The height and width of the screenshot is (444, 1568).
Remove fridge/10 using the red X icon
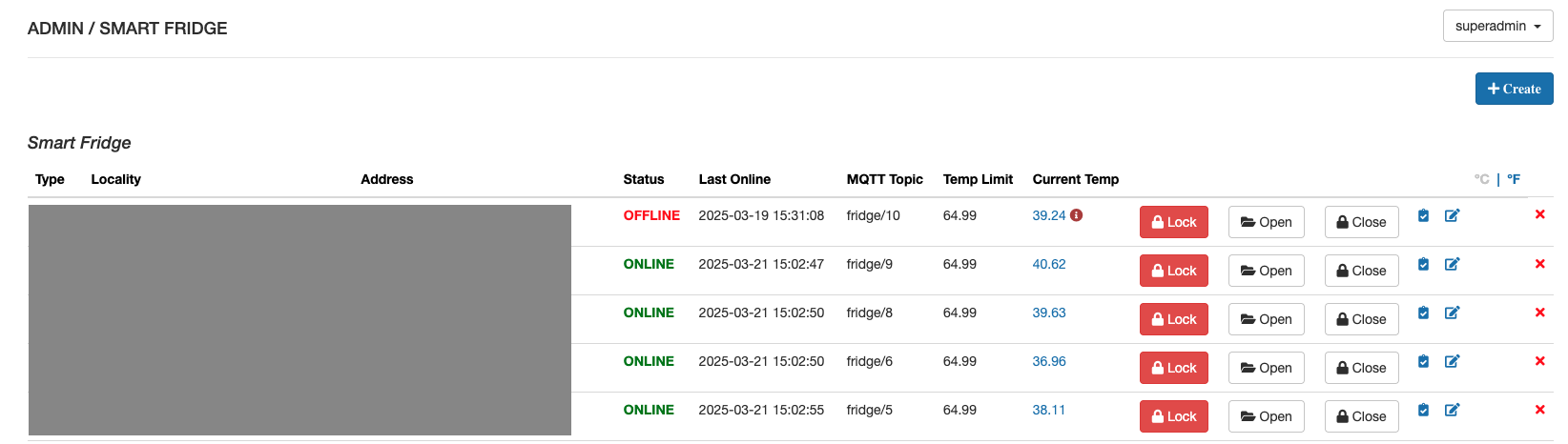click(x=1539, y=214)
